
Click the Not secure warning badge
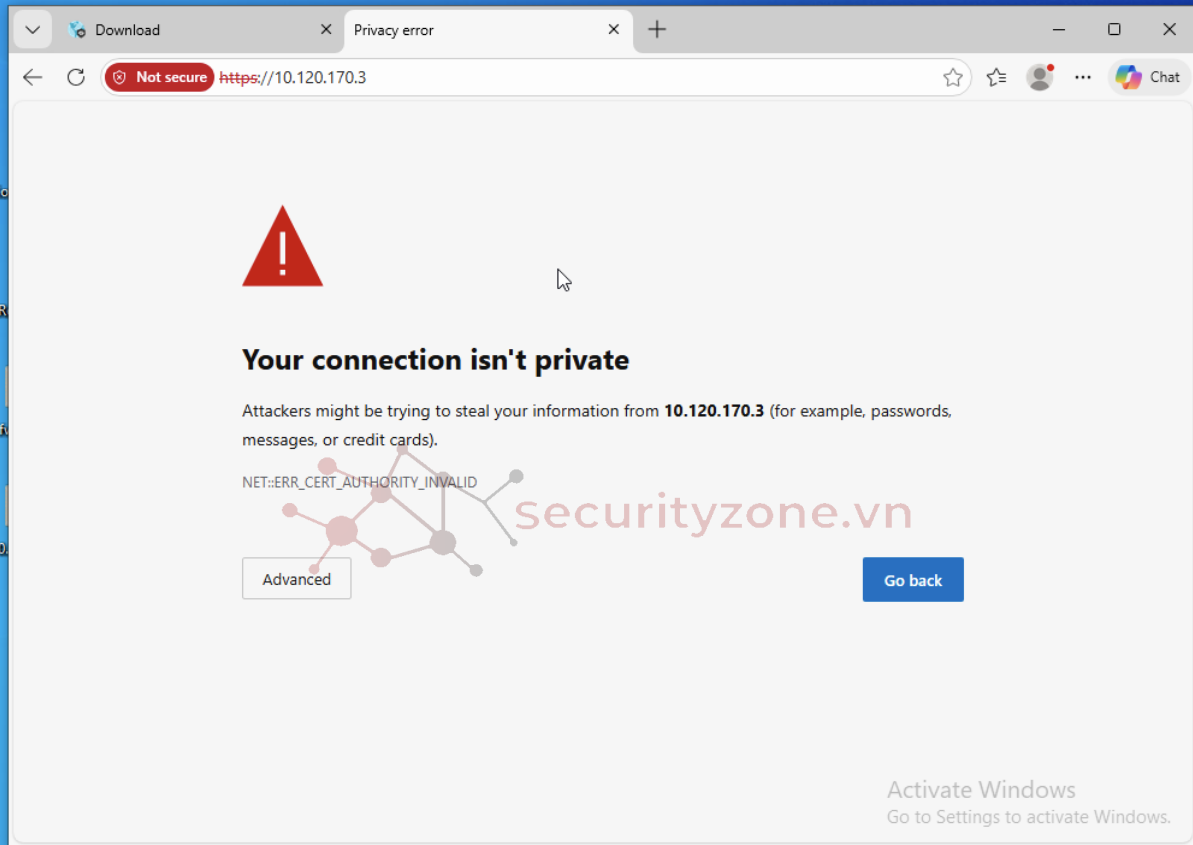(x=160, y=77)
